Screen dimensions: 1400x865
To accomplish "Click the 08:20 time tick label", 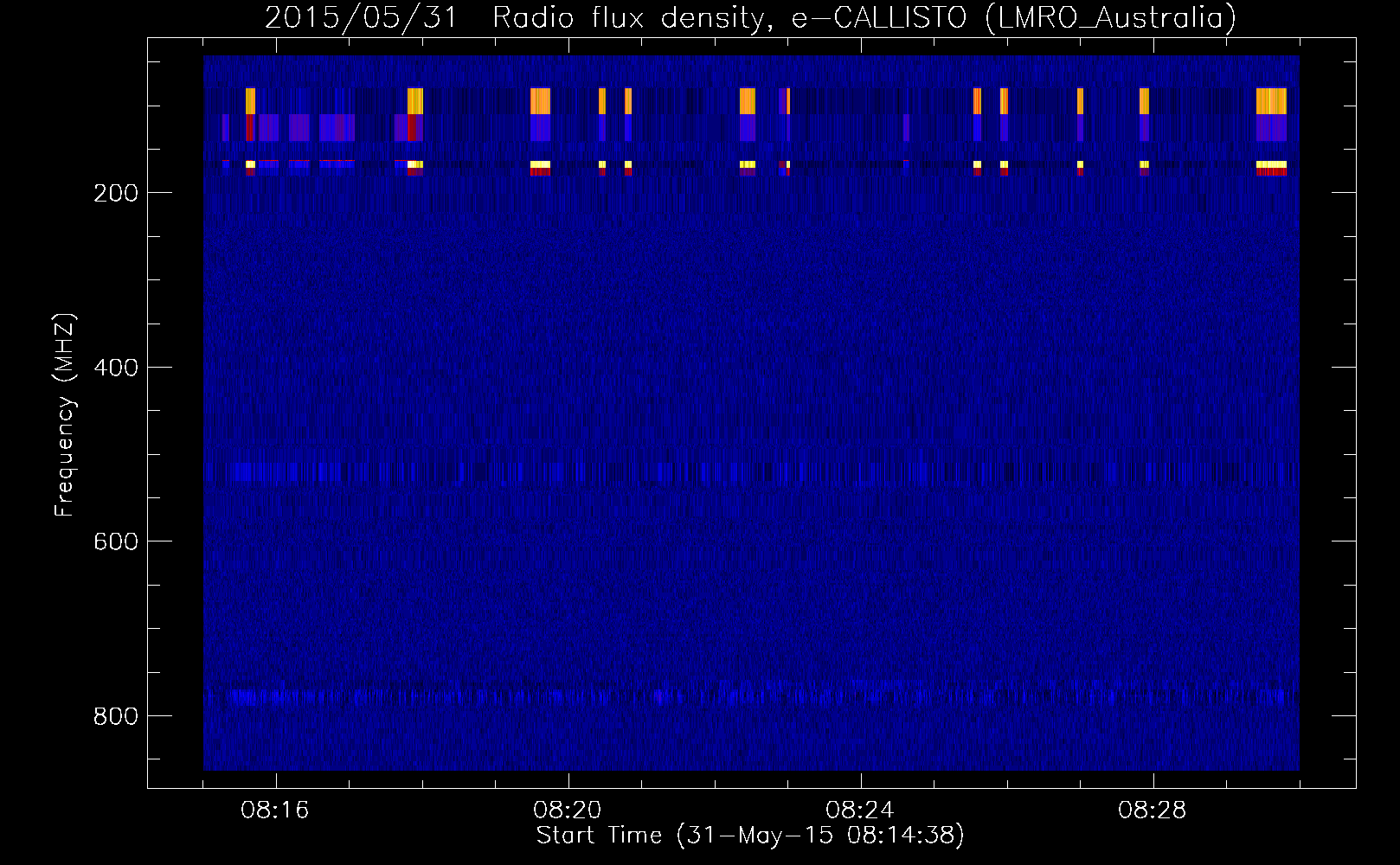I will tap(568, 811).
